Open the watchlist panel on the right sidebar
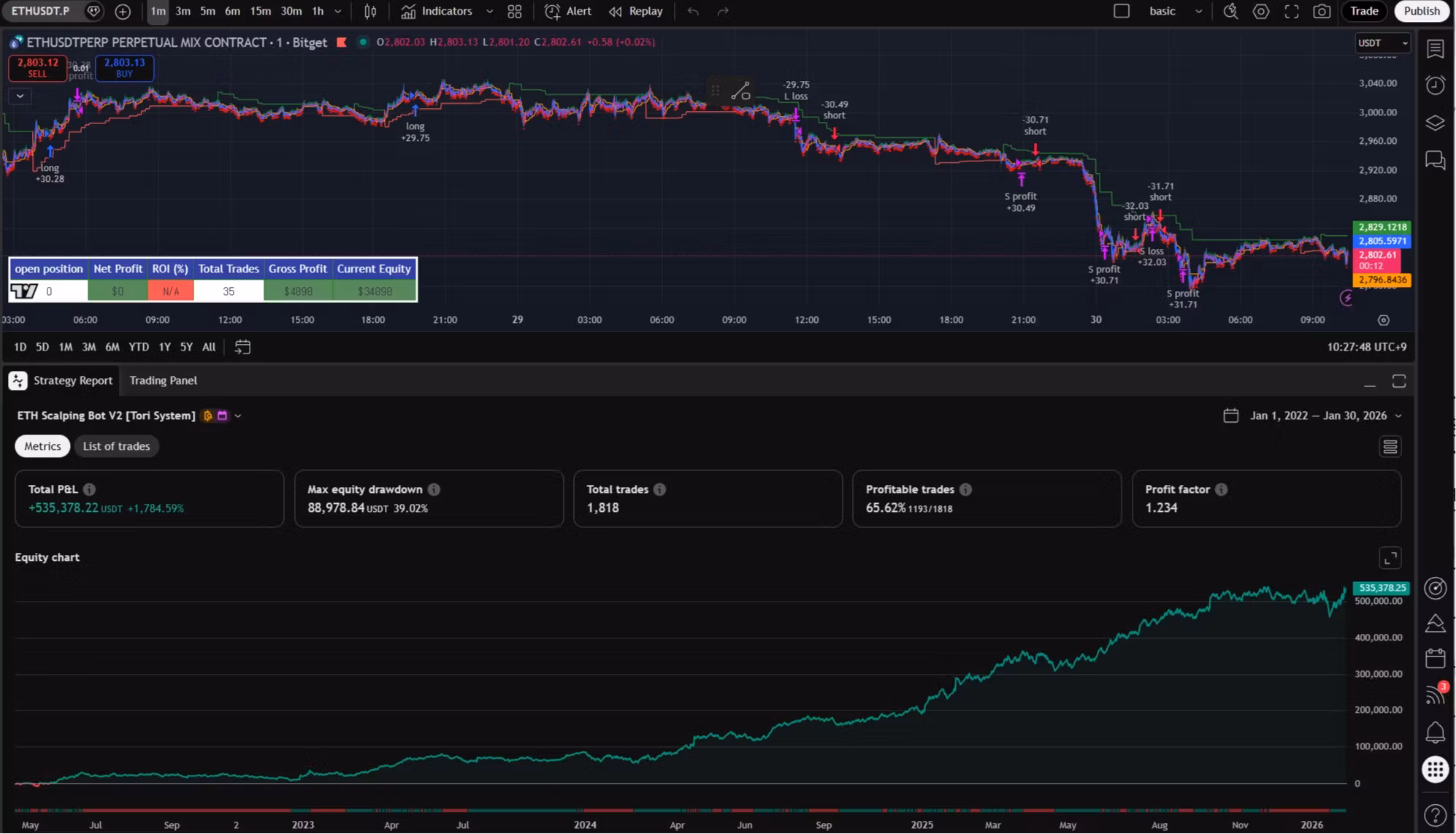This screenshot has width=1456, height=834. (x=1435, y=49)
